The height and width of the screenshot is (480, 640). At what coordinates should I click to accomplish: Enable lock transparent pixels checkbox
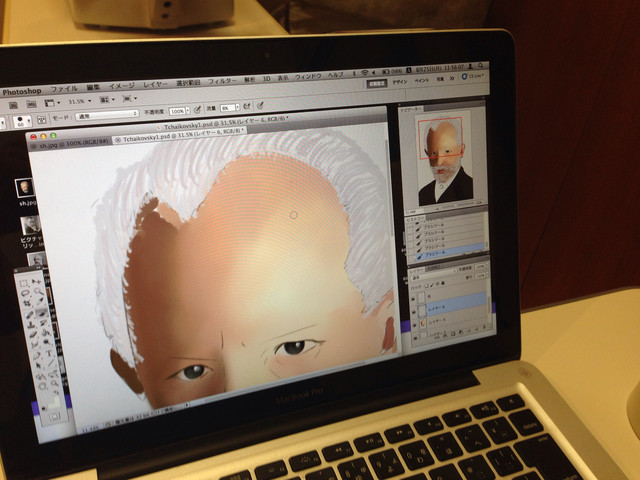pyautogui.click(x=426, y=285)
